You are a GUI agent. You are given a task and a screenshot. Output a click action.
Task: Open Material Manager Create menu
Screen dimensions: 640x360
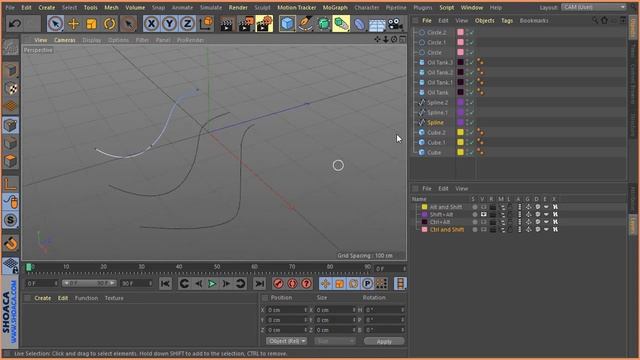coord(42,298)
